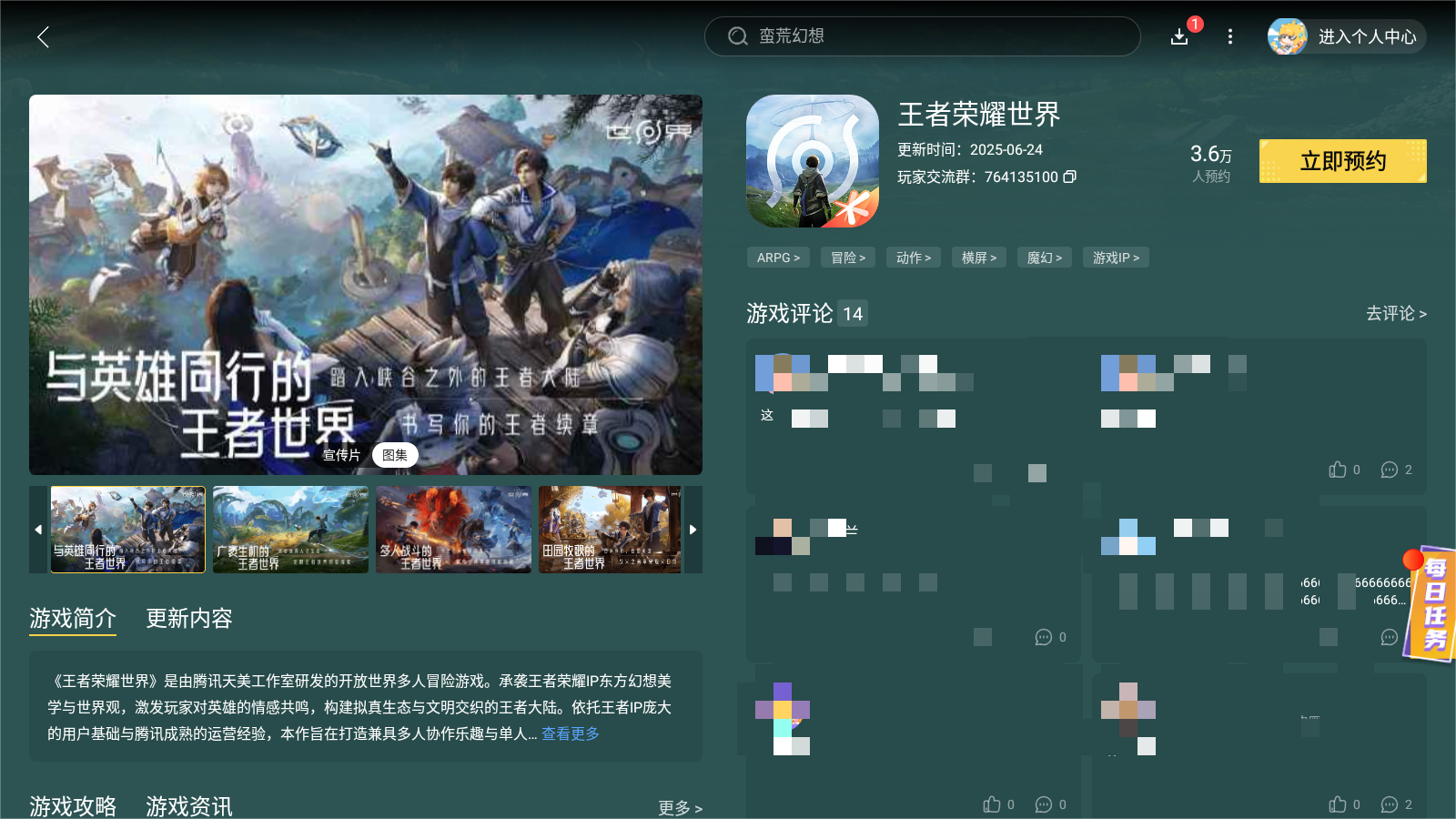Click the magnifier icon in the search bar
Image resolution: width=1456 pixels, height=819 pixels.
(737, 36)
